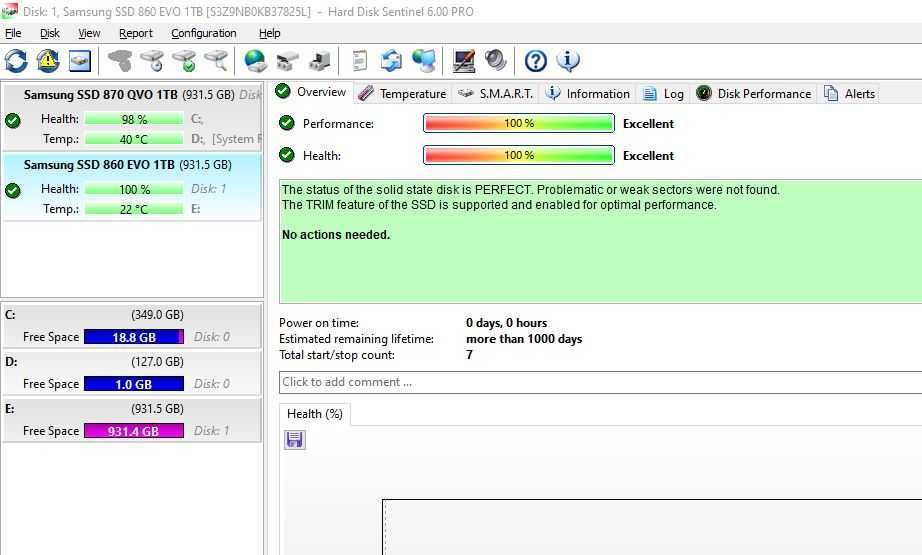
Task: Open the File menu
Action: pos(13,34)
